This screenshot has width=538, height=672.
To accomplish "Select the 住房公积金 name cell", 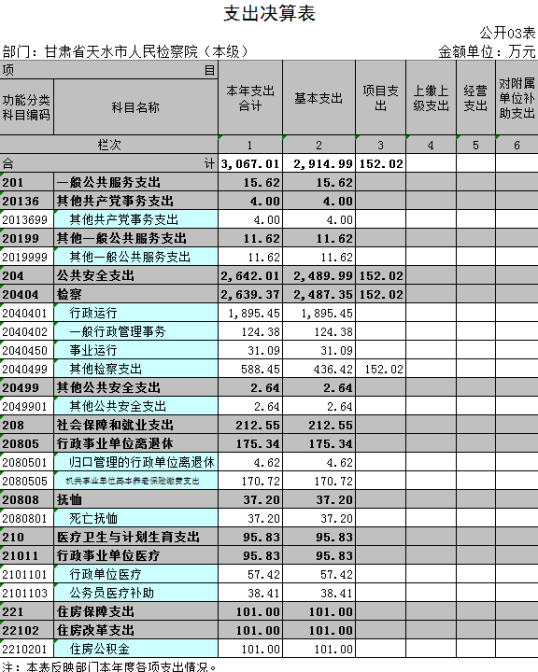I will pyautogui.click(x=136, y=649).
